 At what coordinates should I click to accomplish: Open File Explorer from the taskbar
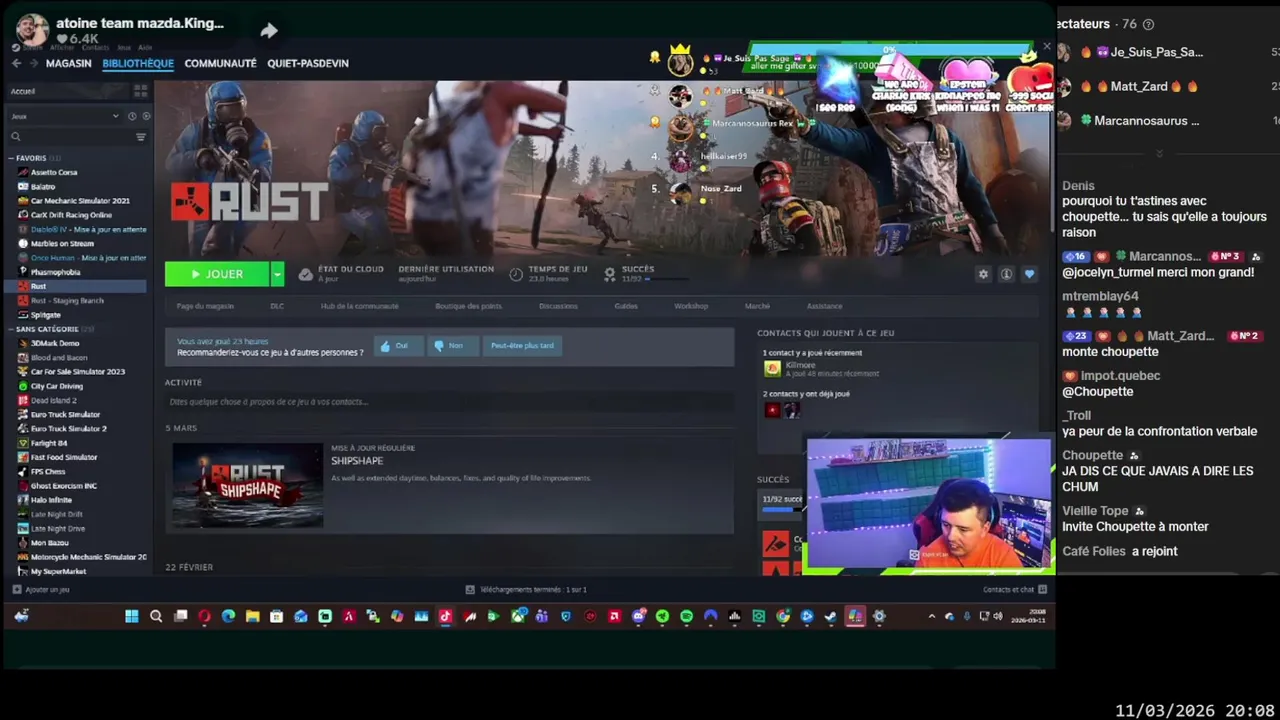(x=252, y=617)
